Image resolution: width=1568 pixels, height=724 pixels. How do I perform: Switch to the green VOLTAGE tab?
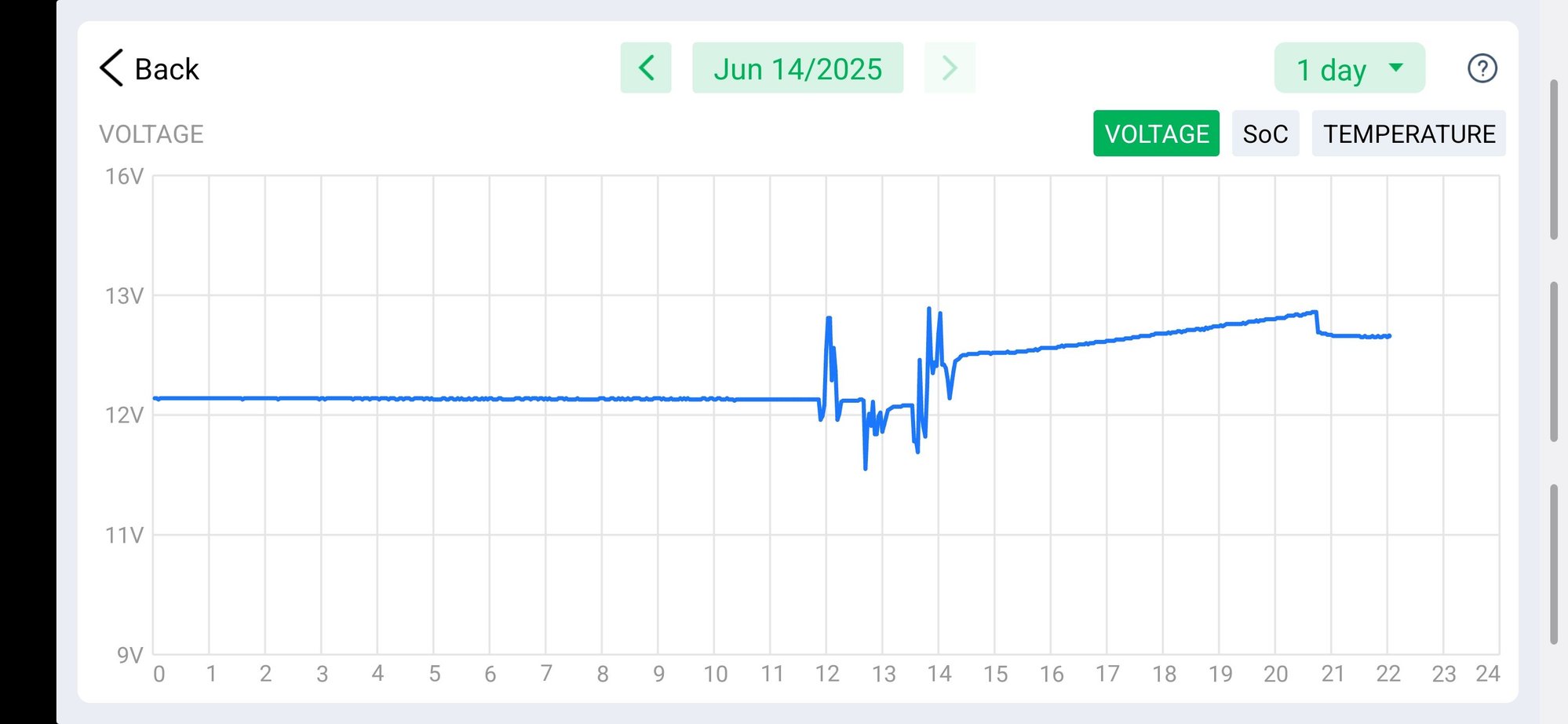(1156, 133)
